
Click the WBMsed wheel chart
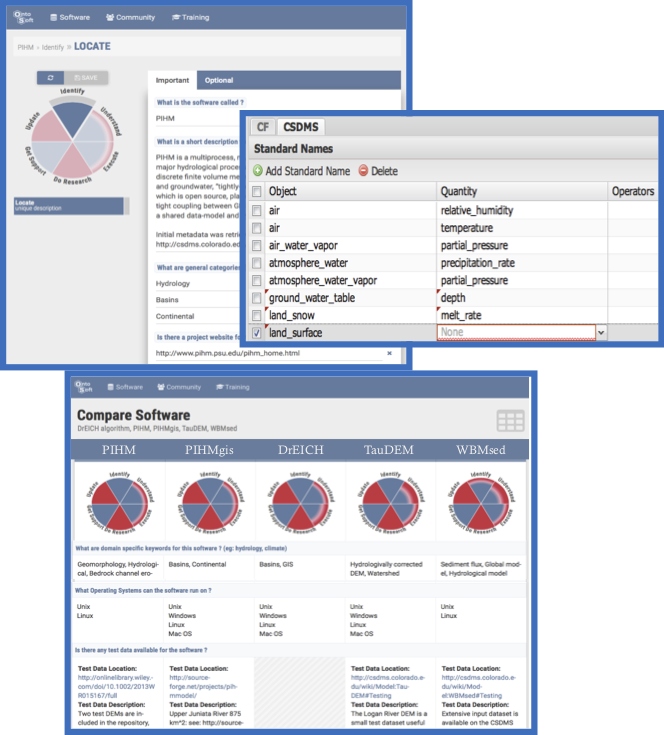481,504
